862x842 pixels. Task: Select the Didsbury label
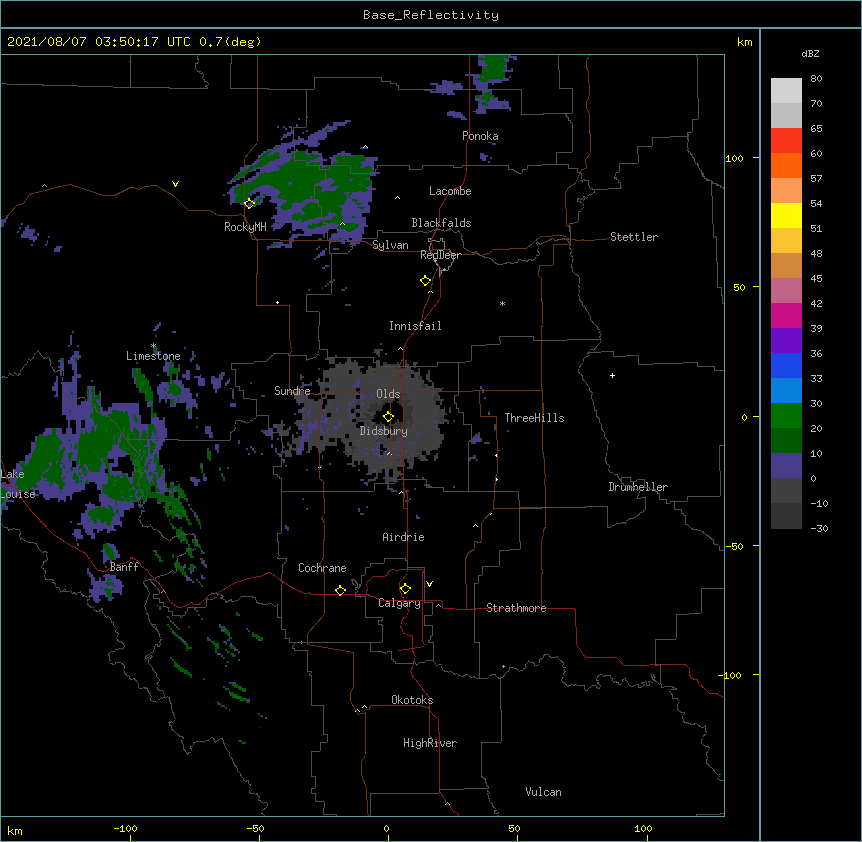(383, 431)
